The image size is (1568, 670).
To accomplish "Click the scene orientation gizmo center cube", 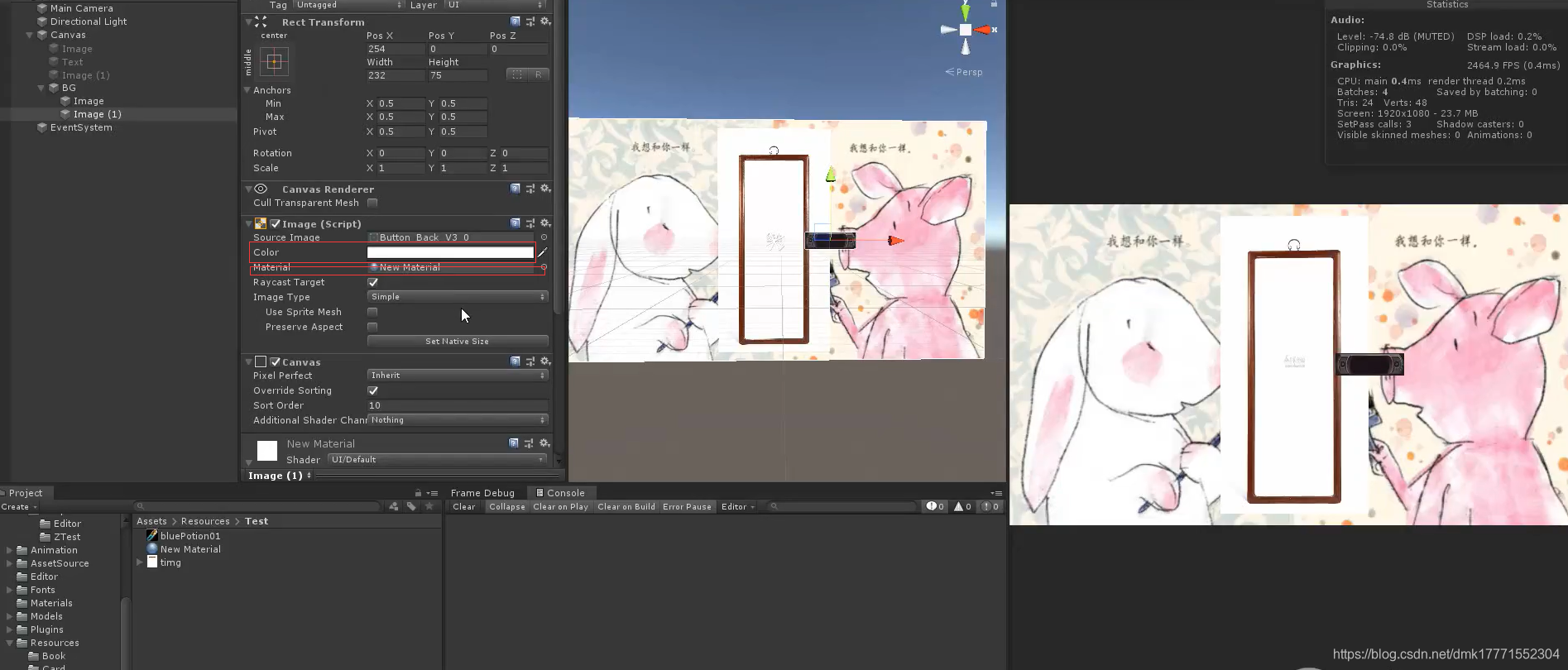I will click(x=965, y=30).
